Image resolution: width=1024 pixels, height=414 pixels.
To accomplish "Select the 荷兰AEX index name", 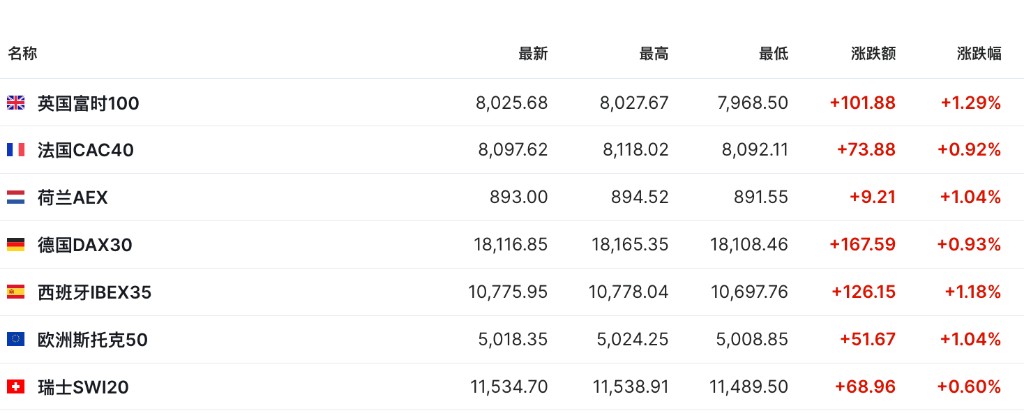I will [x=72, y=197].
